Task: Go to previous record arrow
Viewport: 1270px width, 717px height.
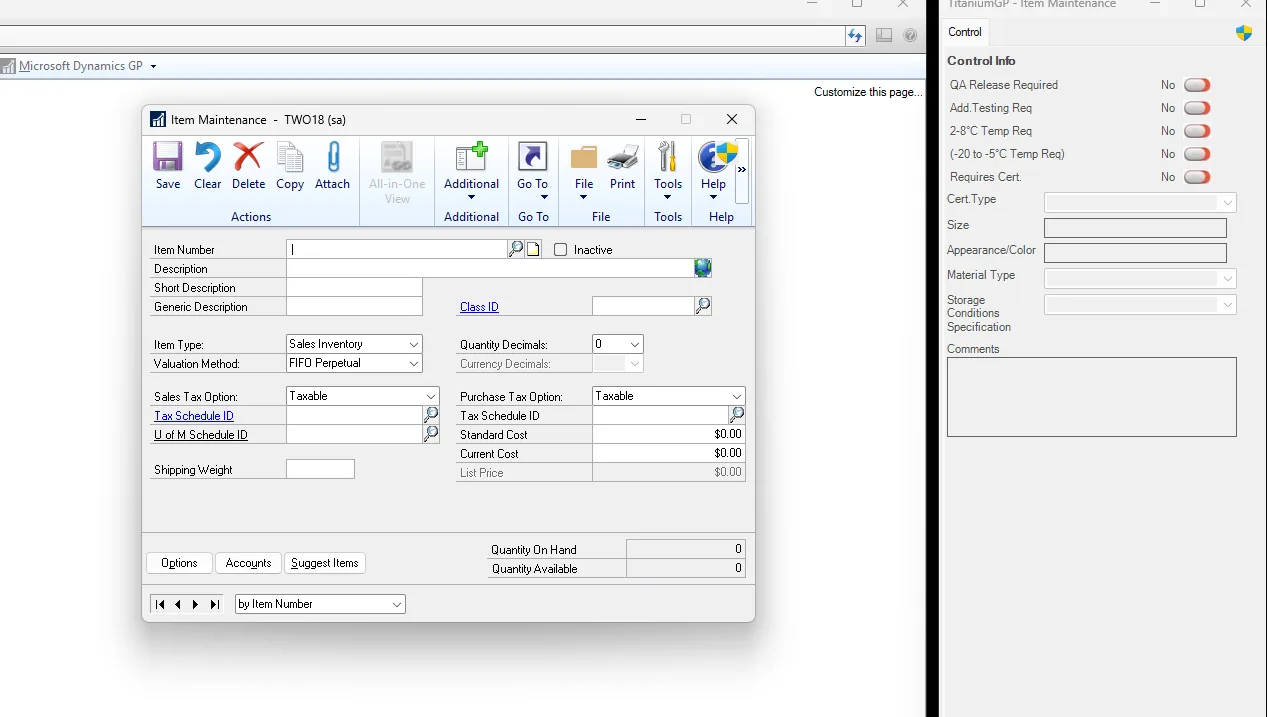Action: coord(178,604)
